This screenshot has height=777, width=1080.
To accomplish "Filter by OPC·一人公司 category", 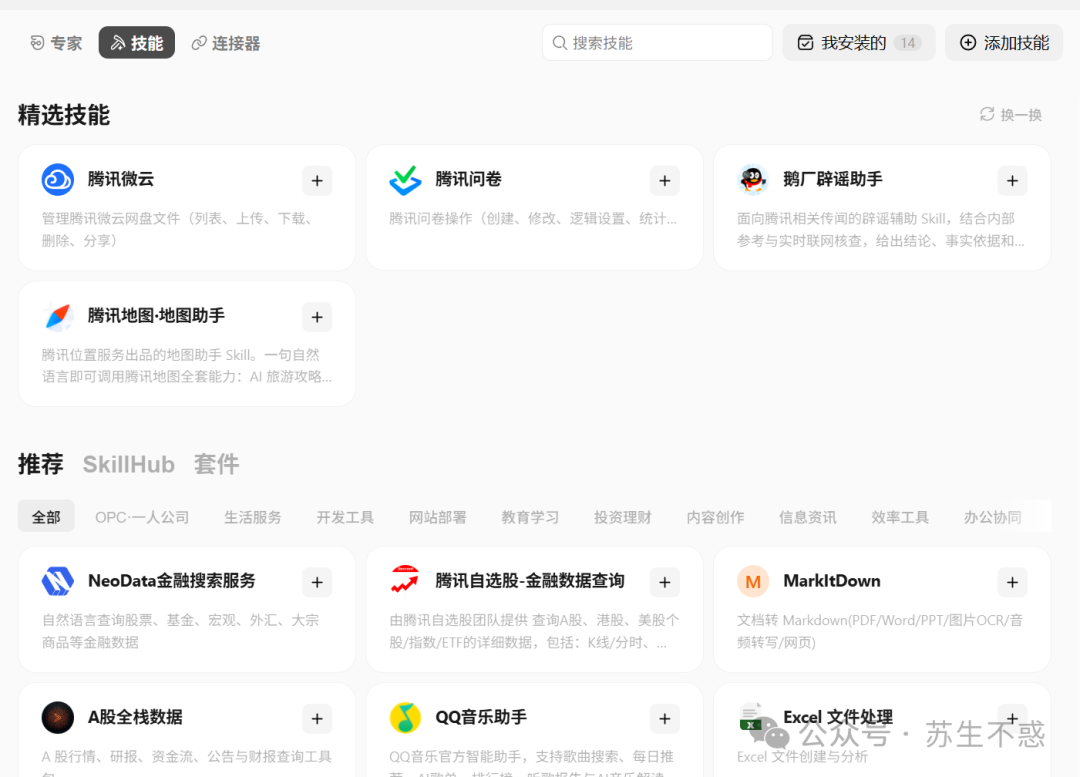I will [142, 517].
